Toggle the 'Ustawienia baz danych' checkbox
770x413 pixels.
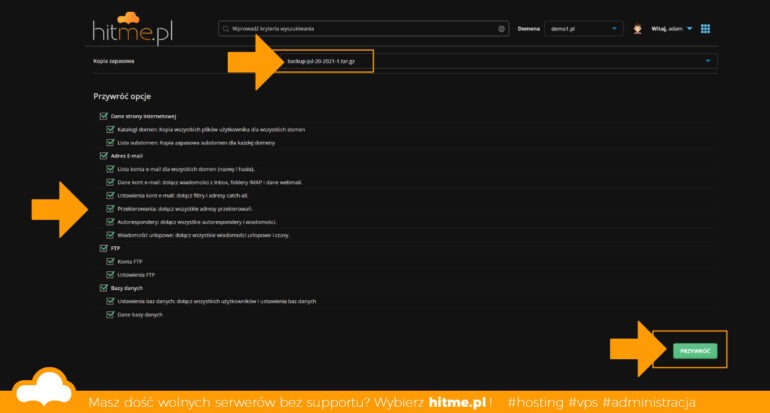(110, 302)
